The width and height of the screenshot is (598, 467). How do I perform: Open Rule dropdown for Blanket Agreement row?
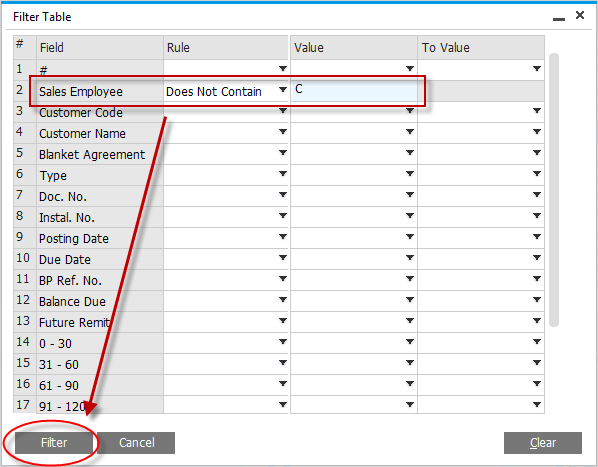[283, 153]
